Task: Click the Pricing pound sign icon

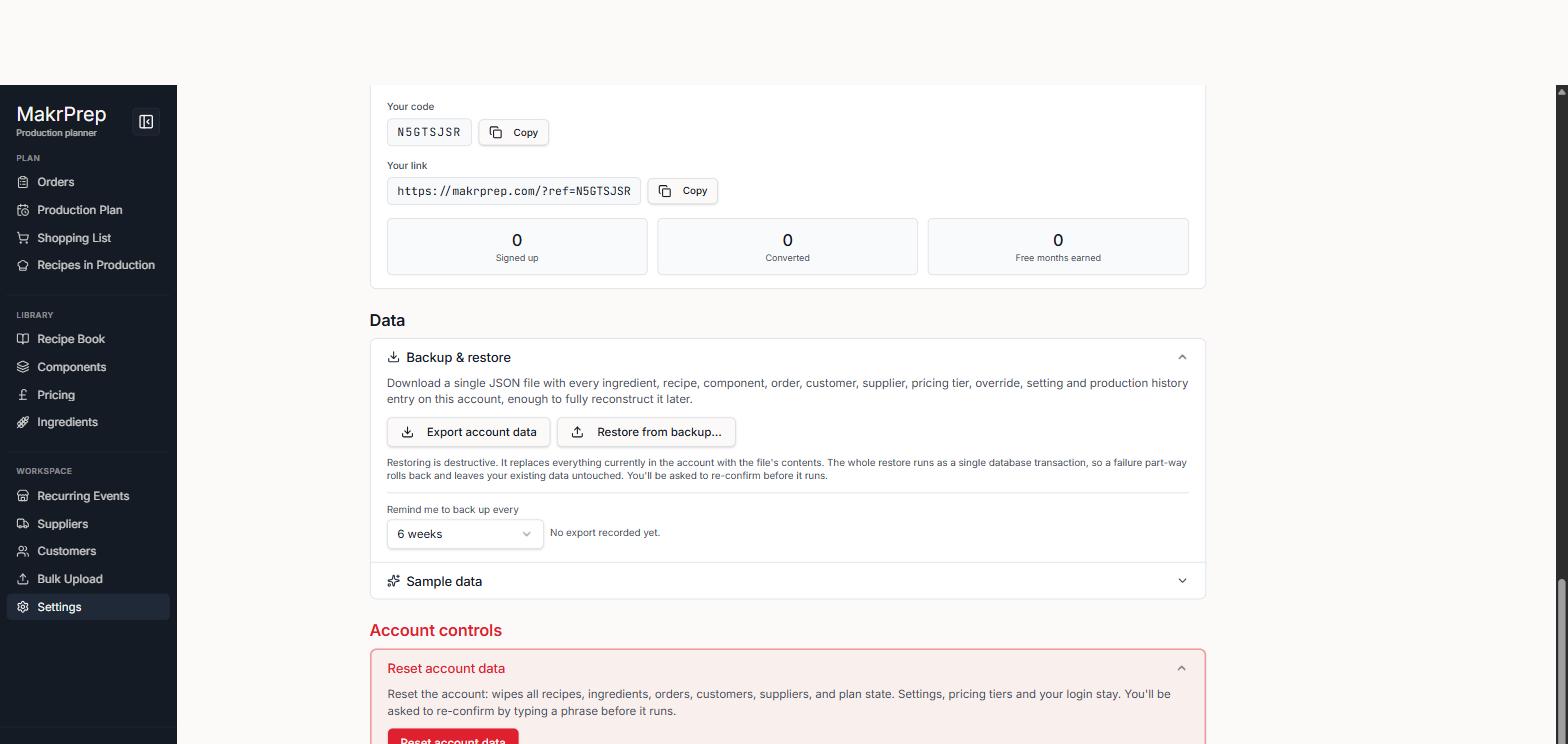Action: pyautogui.click(x=23, y=395)
